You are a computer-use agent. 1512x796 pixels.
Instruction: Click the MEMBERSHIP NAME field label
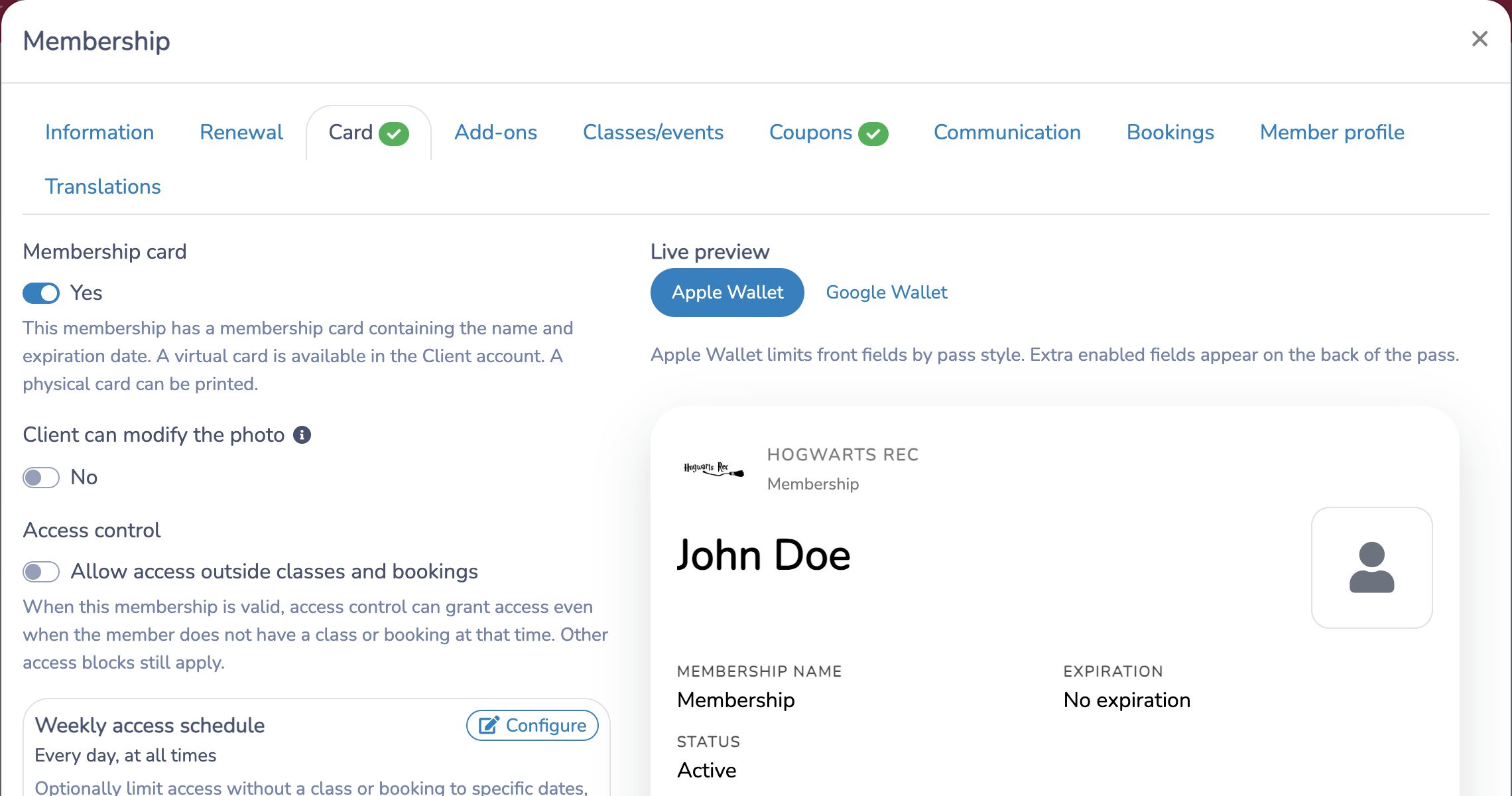[759, 671]
